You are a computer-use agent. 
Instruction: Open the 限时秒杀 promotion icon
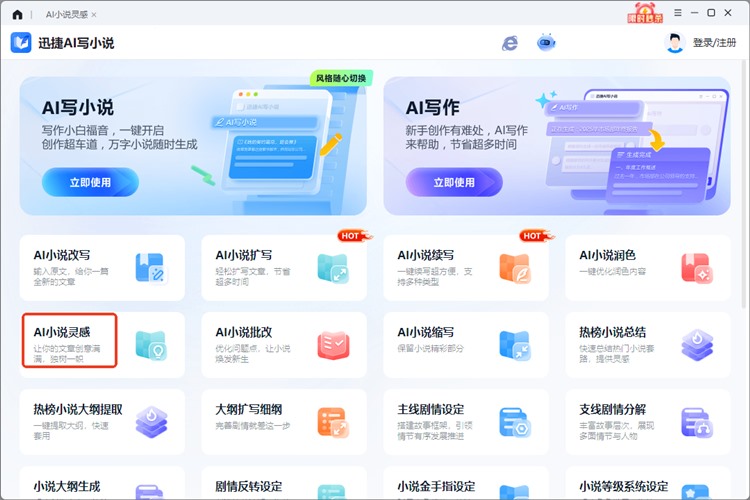645,13
